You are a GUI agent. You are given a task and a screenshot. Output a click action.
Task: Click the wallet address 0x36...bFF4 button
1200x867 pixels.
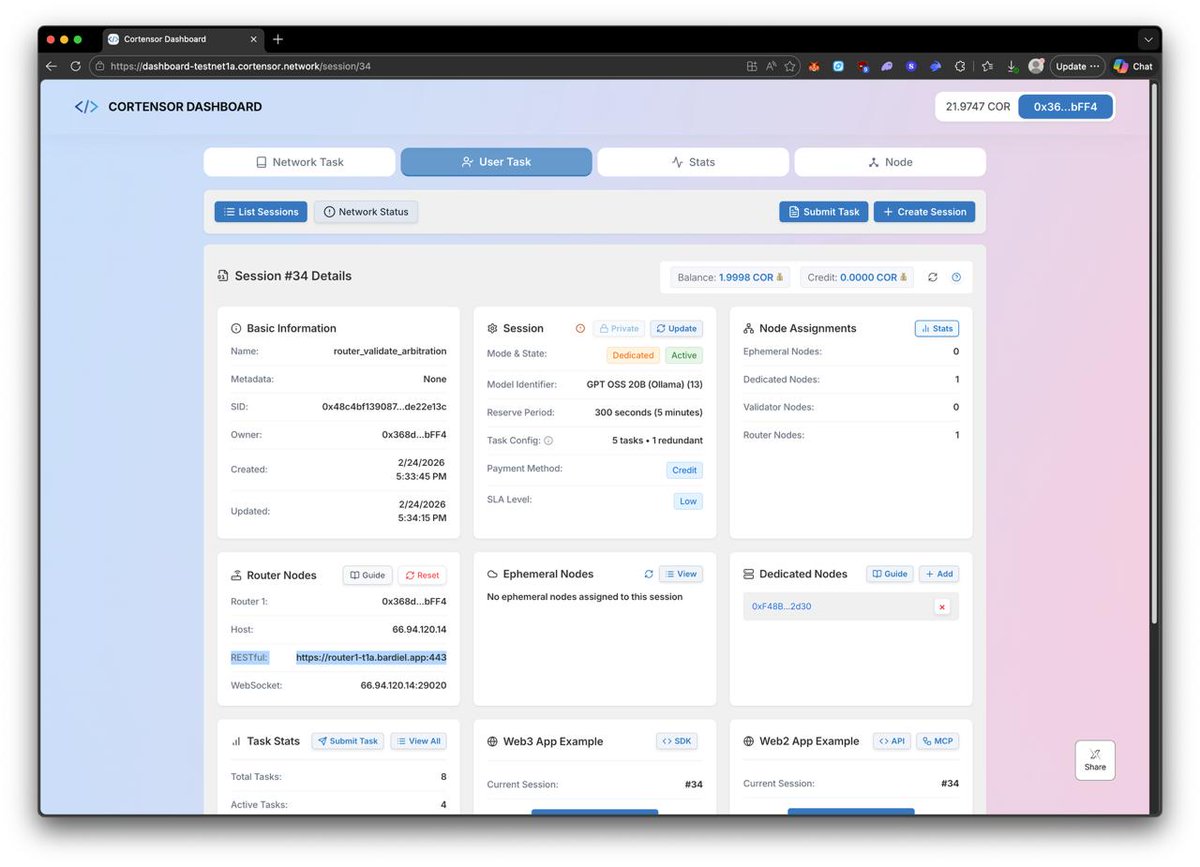(x=1065, y=107)
